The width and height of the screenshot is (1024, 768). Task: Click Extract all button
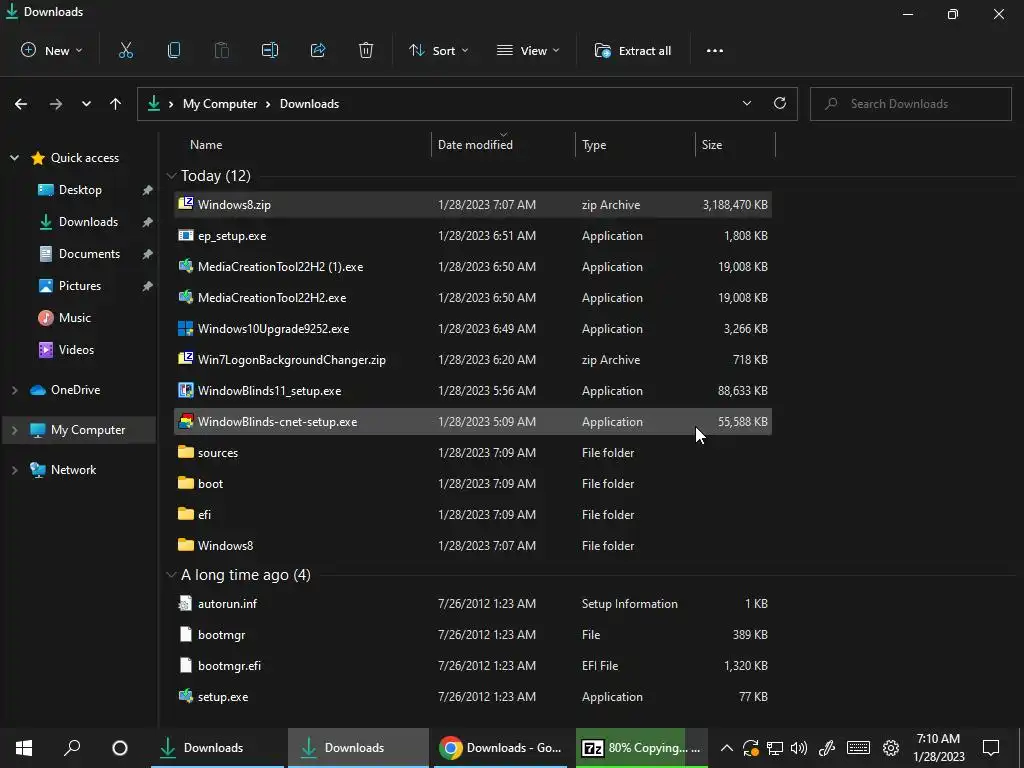(633, 51)
